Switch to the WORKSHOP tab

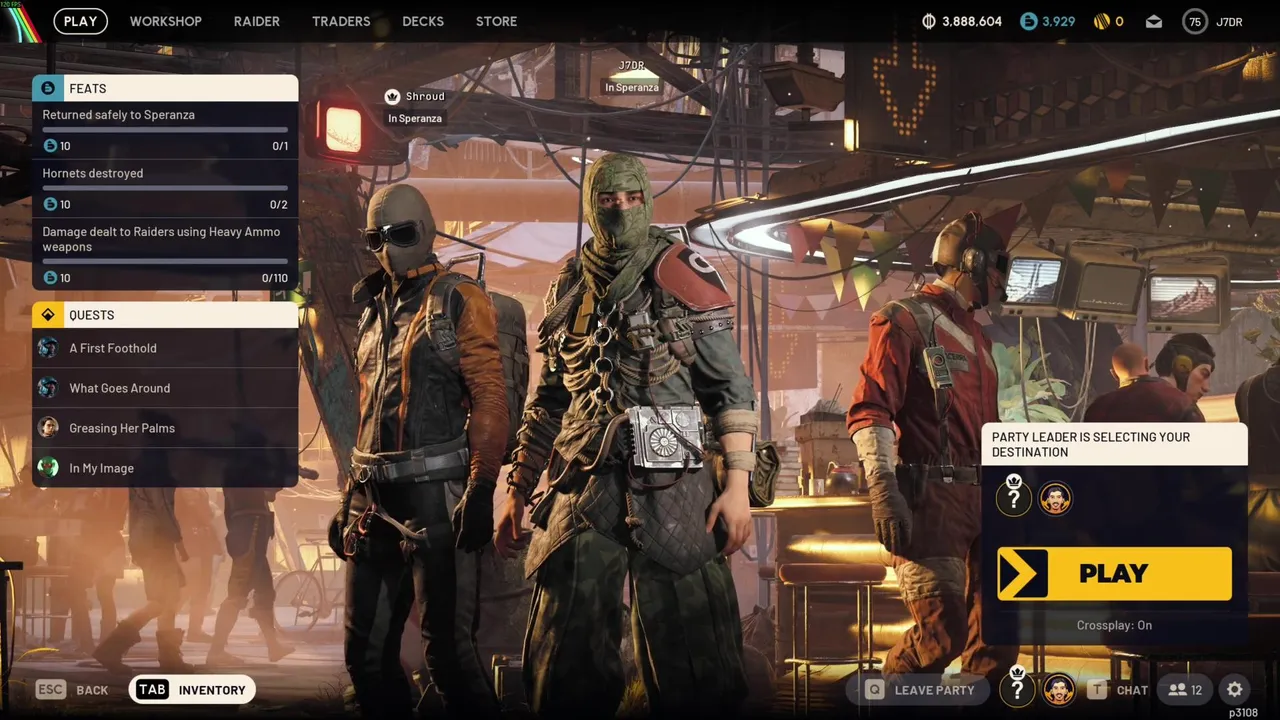pos(165,21)
